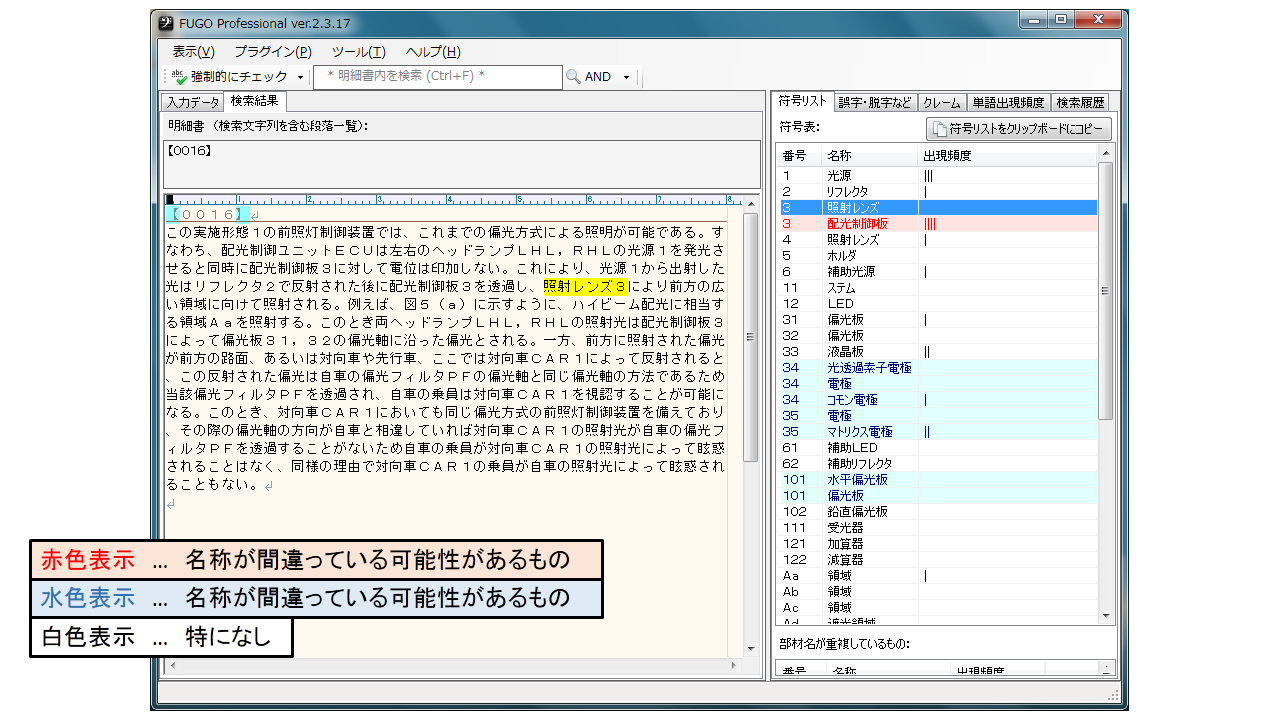This screenshot has height=720, width=1280.
Task: Click the magnifier search icon beside AND
Action: click(x=573, y=77)
